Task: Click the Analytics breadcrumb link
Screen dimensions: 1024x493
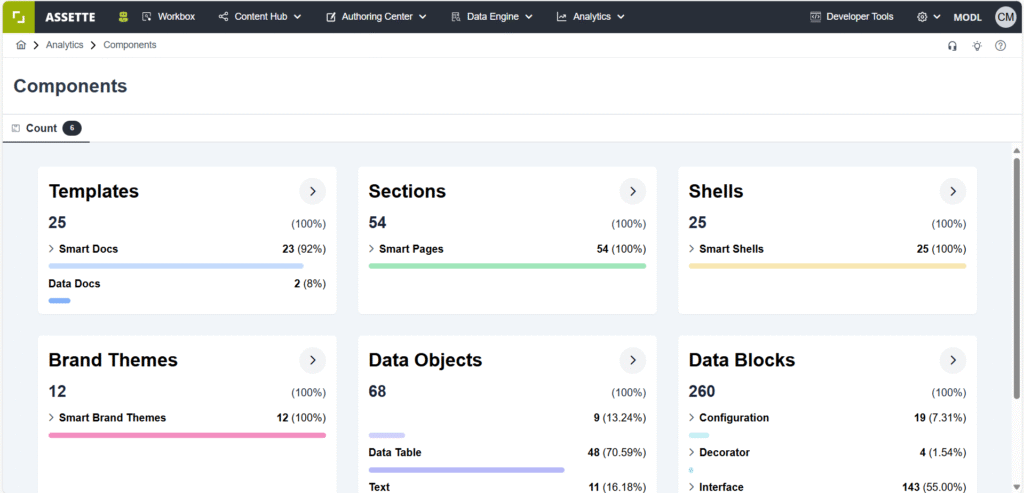Action: (x=65, y=45)
